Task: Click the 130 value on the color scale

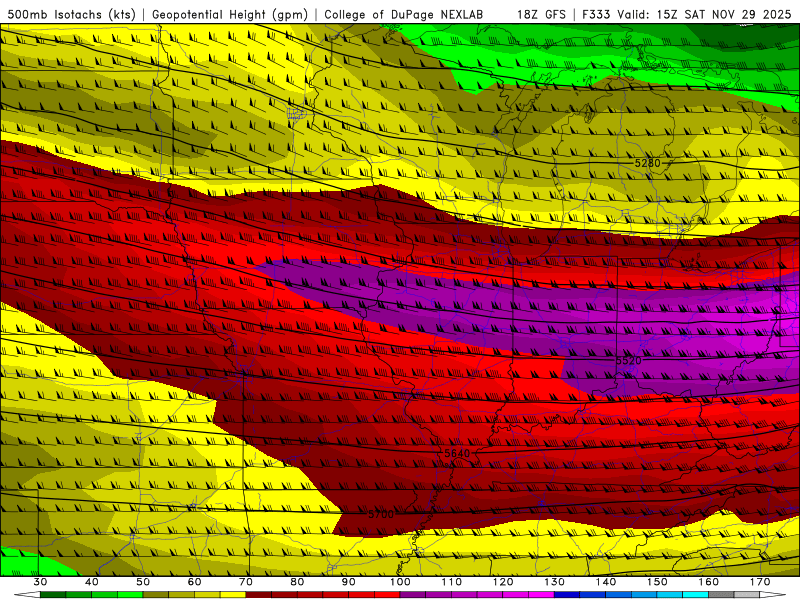Action: click(555, 582)
